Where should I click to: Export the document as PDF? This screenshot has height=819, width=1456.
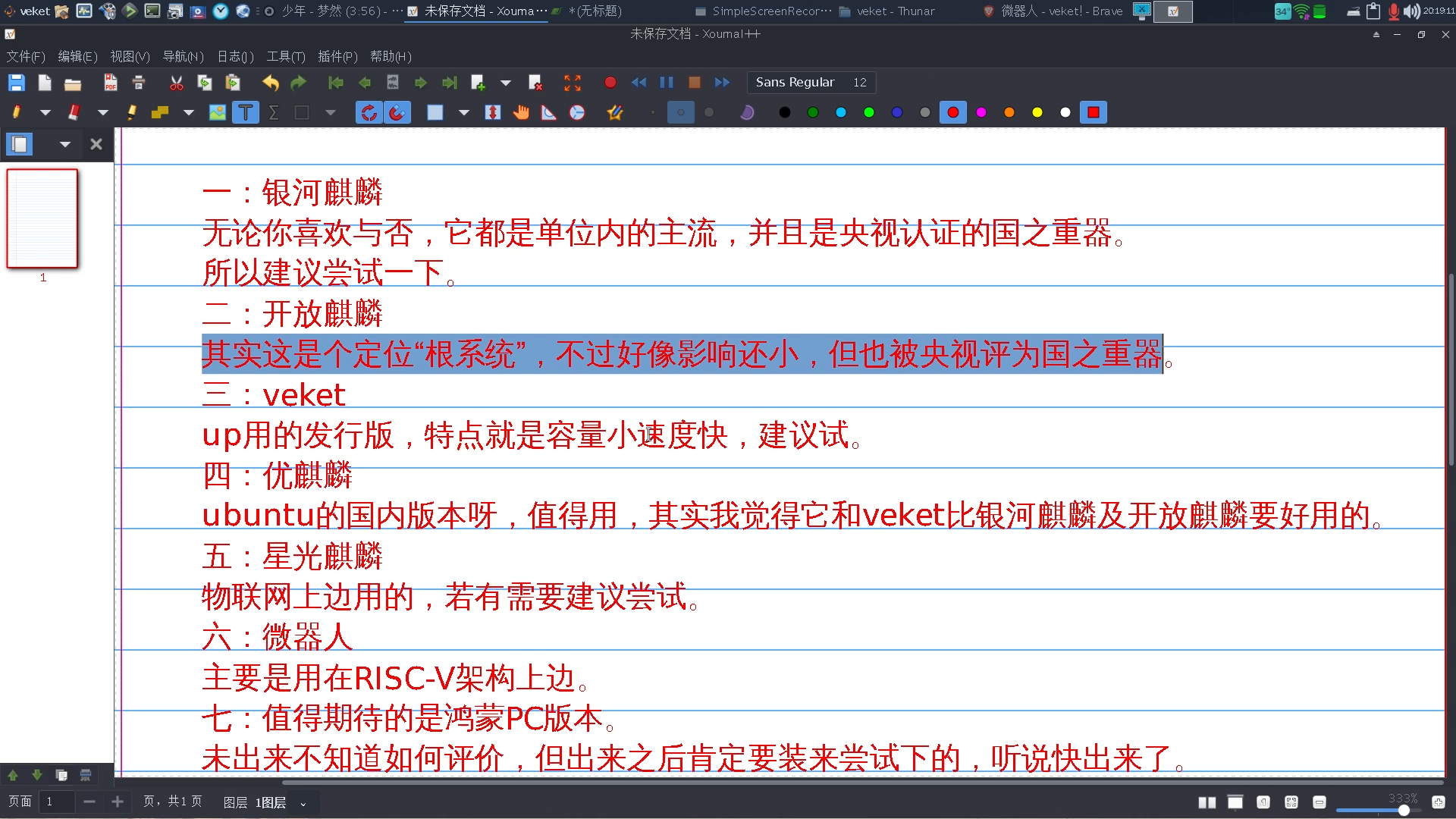coord(111,83)
